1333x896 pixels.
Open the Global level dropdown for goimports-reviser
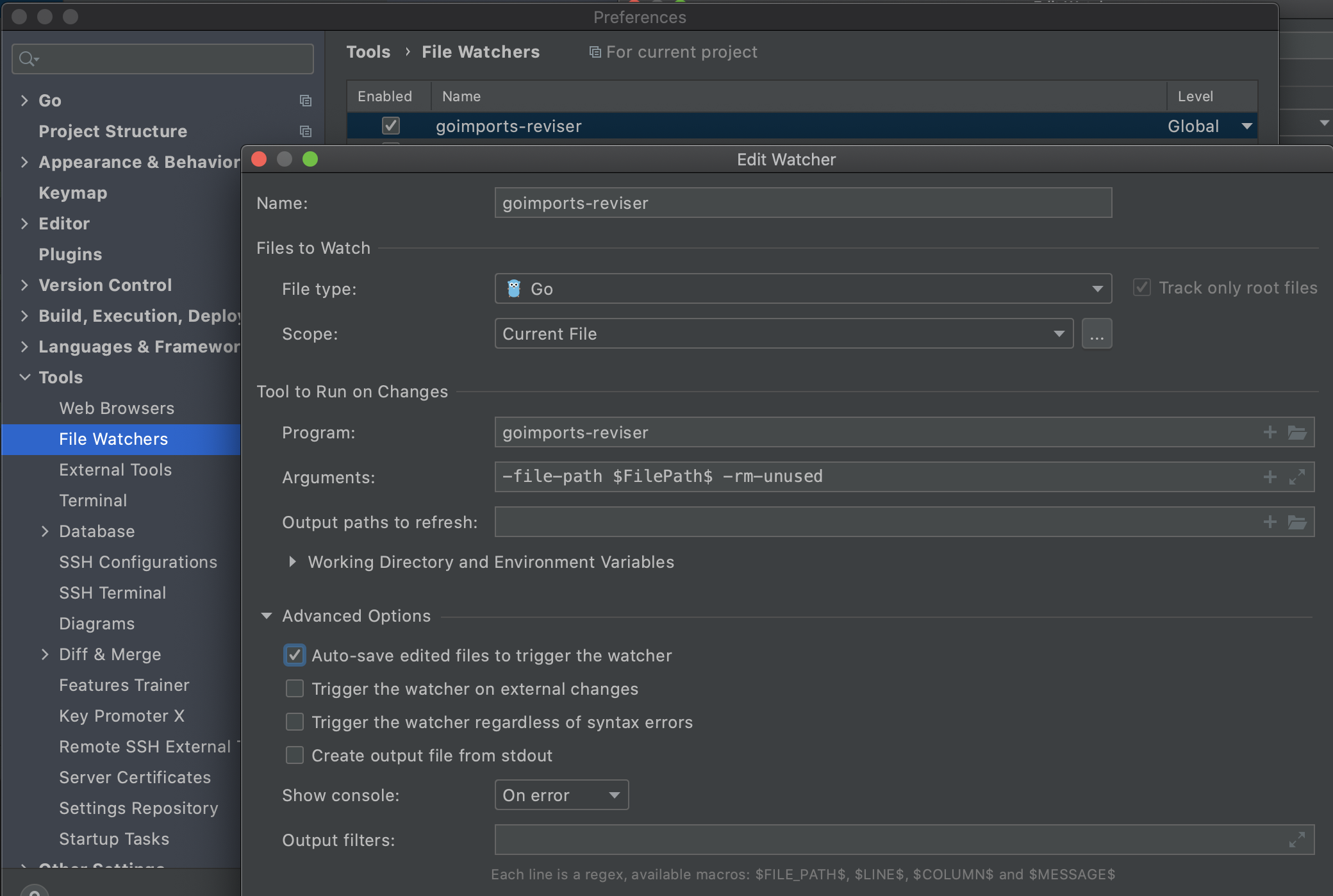point(1246,126)
